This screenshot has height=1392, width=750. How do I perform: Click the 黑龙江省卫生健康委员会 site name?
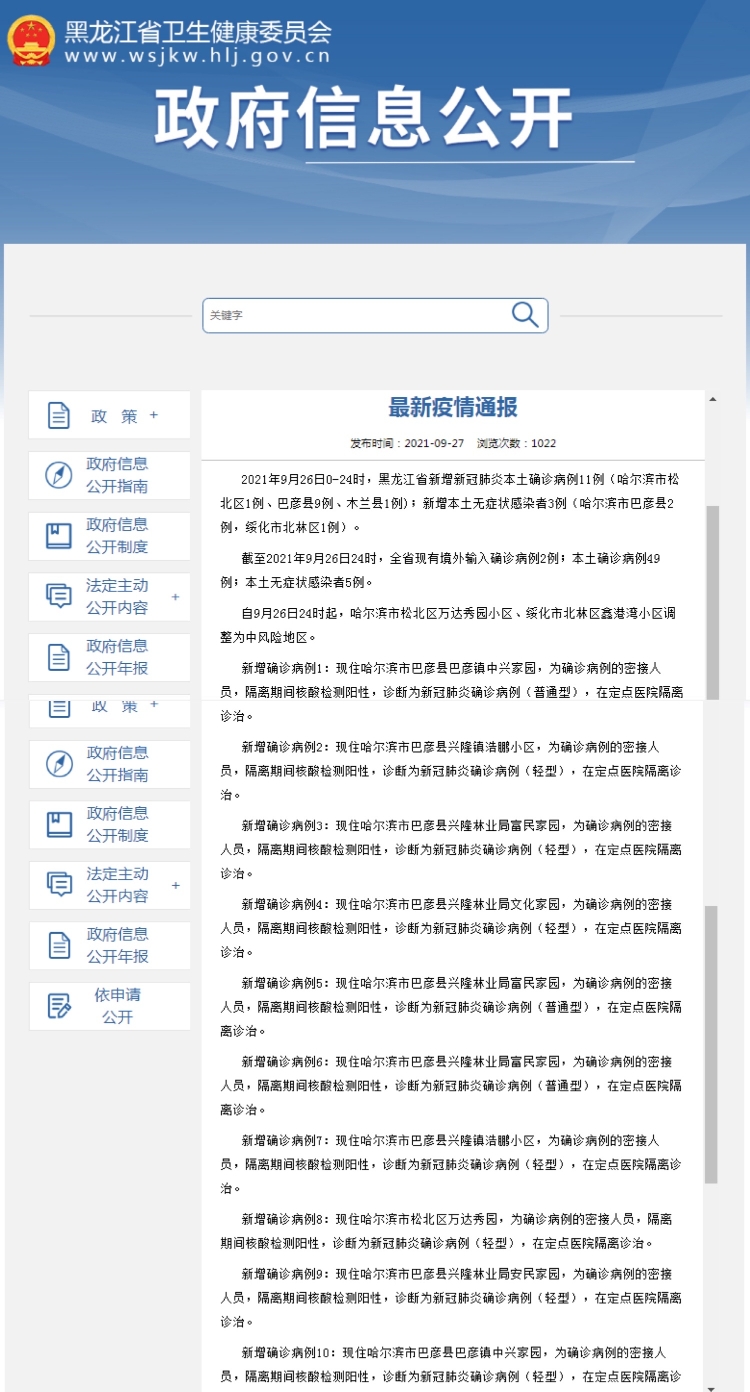point(198,31)
